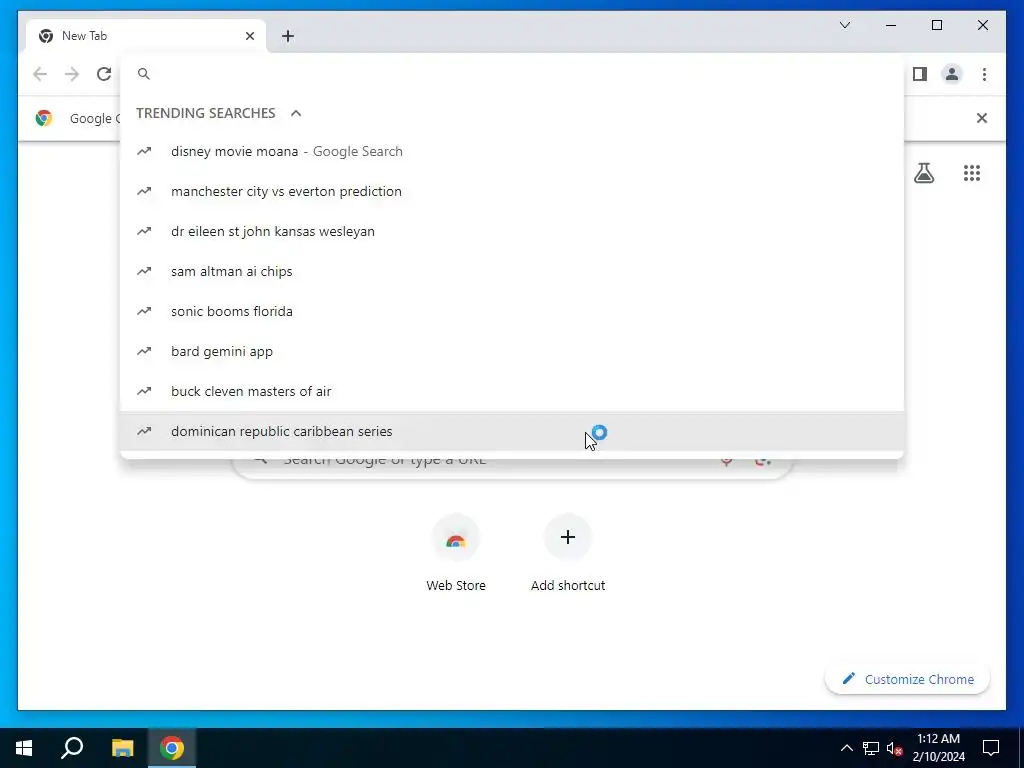Click the trending arrow beside 'sonic booms florida'
Image resolution: width=1024 pixels, height=768 pixels.
[x=144, y=311]
